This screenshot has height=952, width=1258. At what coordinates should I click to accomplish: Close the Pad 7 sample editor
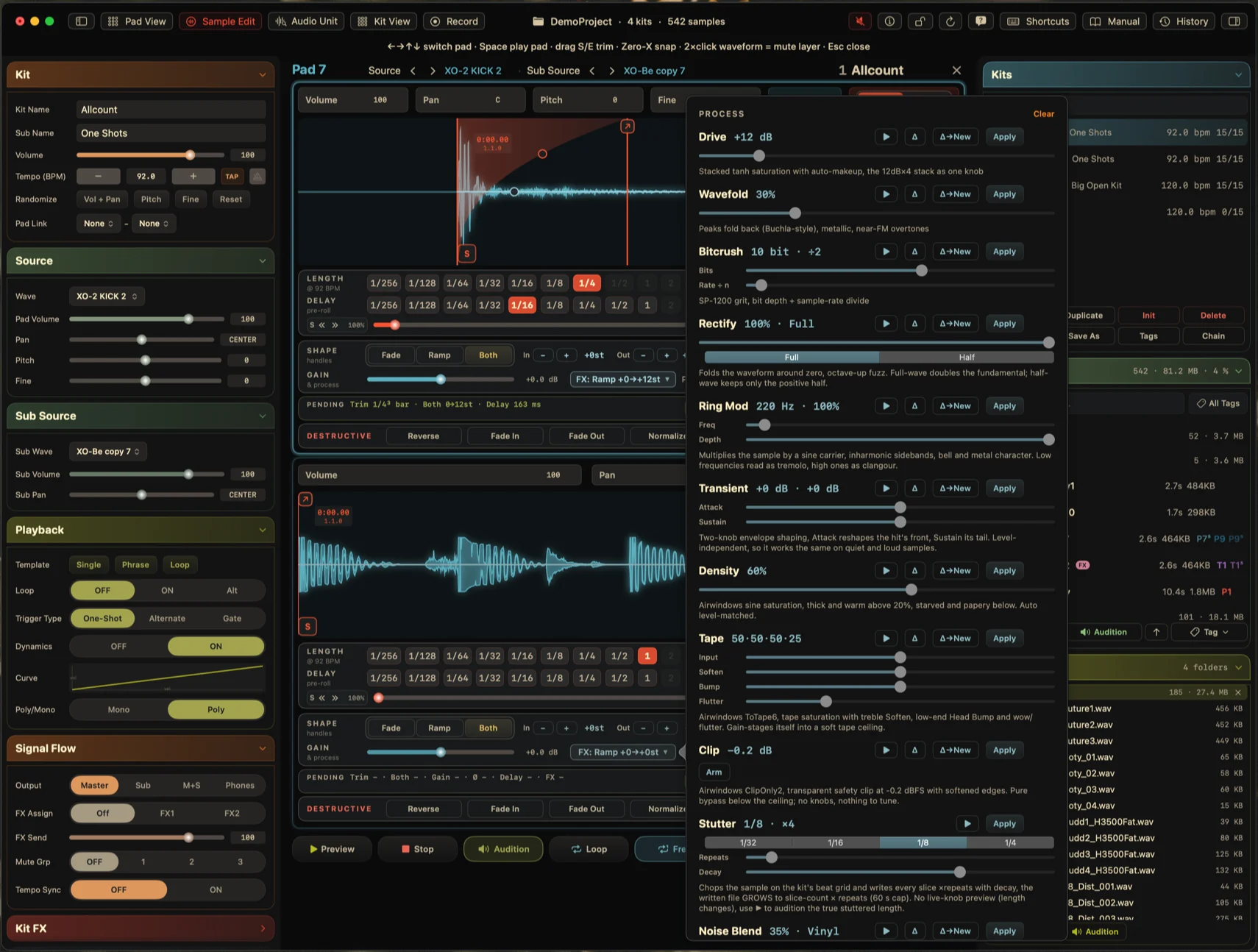click(x=956, y=71)
